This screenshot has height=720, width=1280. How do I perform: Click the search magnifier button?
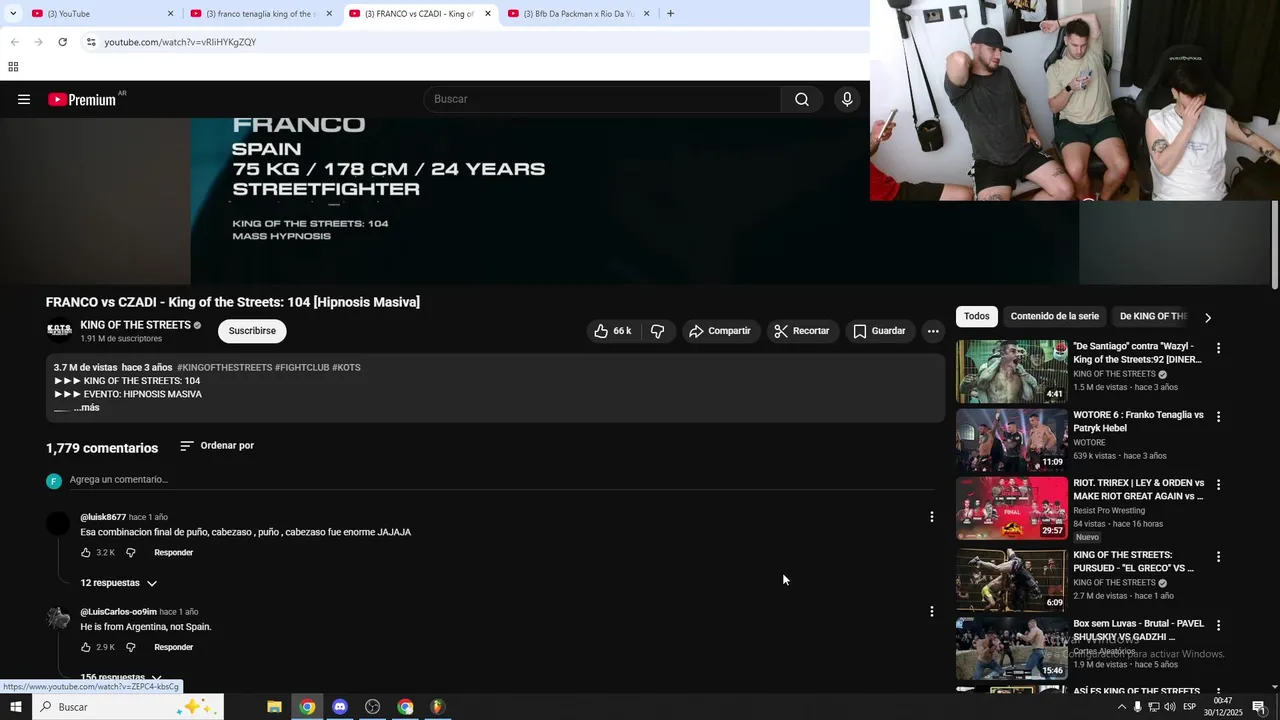tap(802, 99)
